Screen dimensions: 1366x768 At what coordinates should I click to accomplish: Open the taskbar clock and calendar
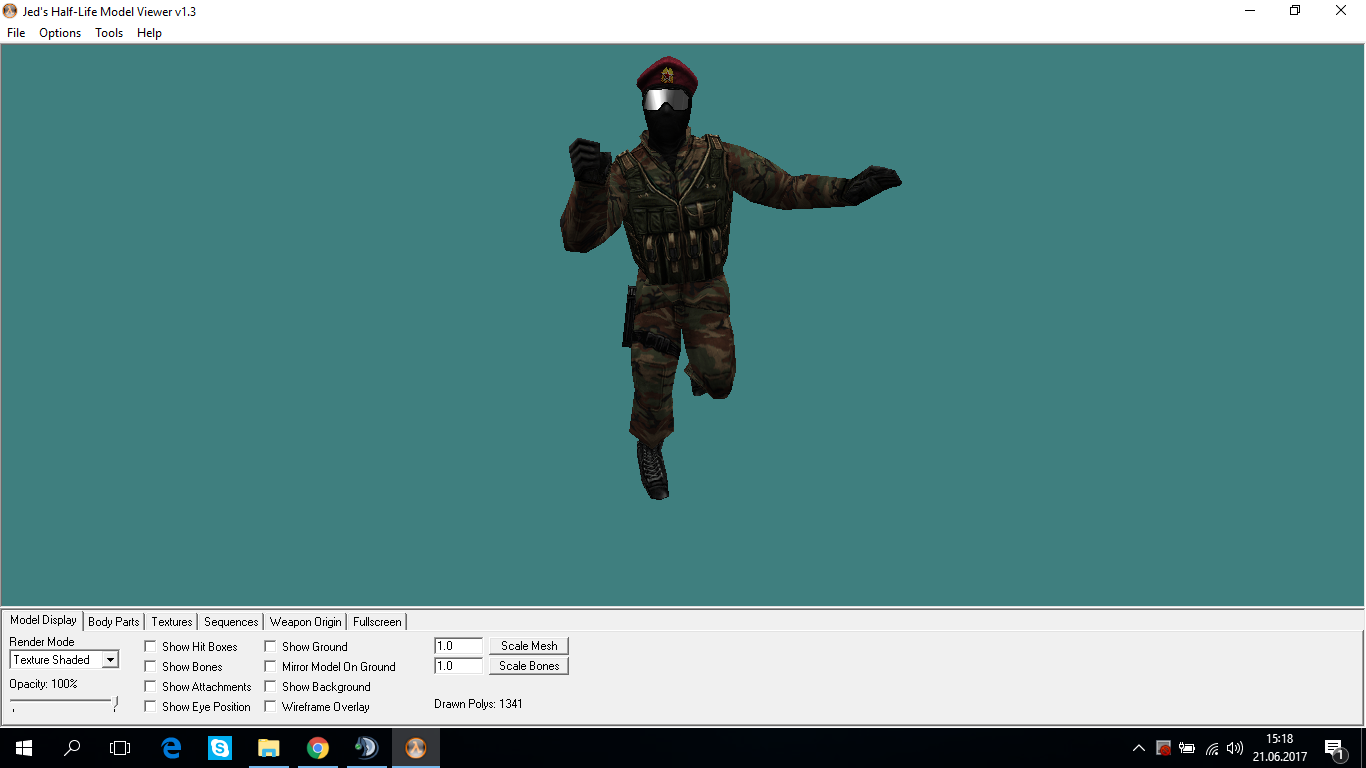pos(1279,748)
